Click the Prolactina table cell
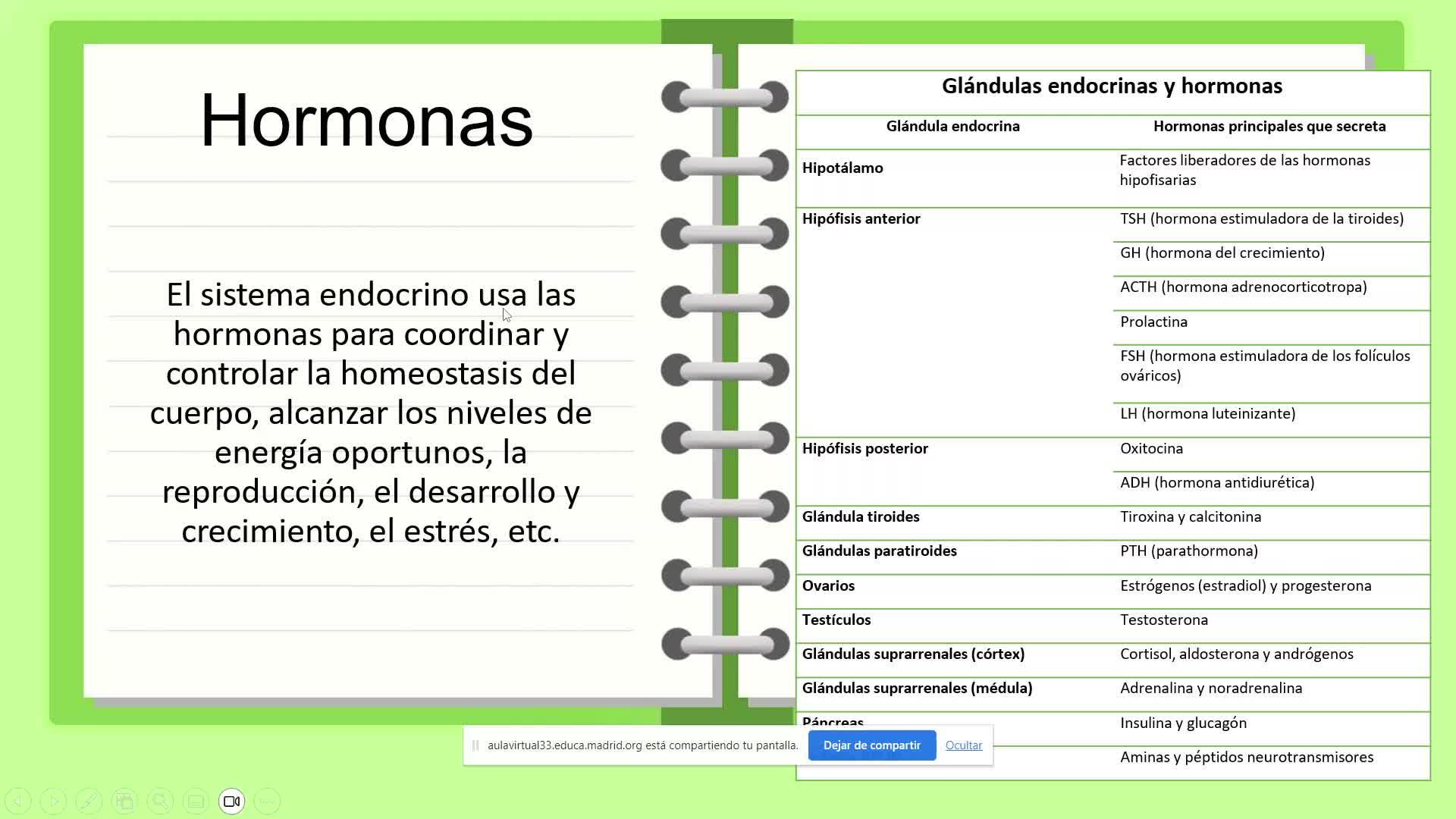 (1153, 322)
